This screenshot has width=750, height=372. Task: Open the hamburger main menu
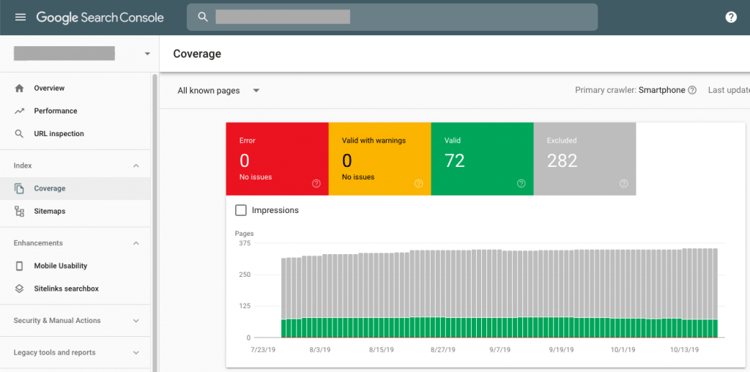point(20,18)
